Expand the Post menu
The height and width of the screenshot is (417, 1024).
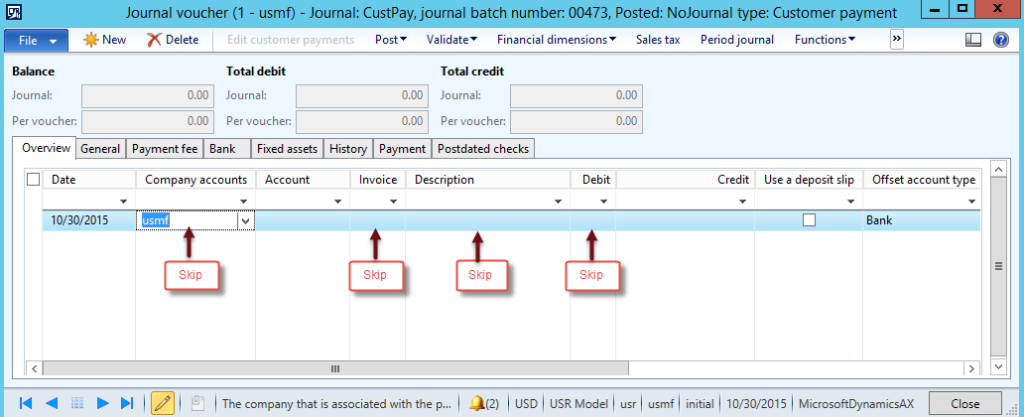coord(391,40)
